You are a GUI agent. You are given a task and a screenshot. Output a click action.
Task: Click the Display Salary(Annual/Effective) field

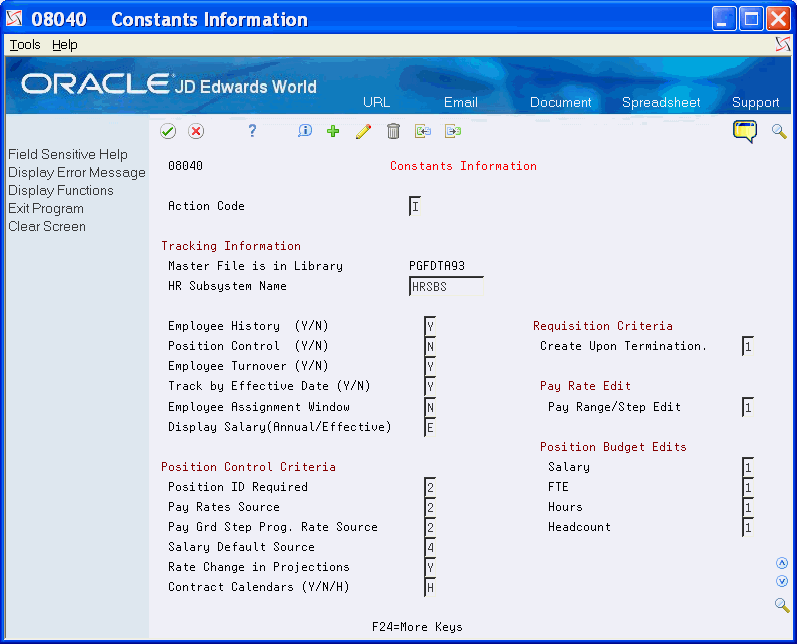430,427
